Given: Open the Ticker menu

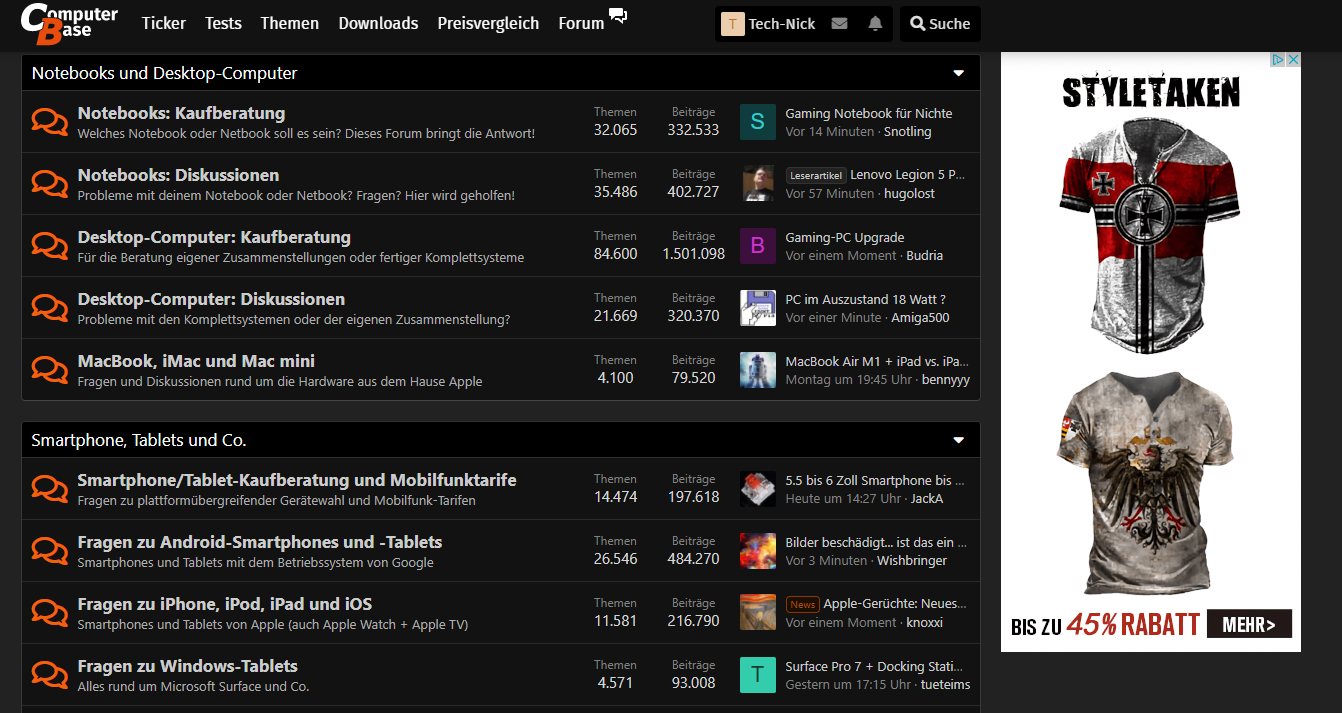Looking at the screenshot, I should coord(164,23).
